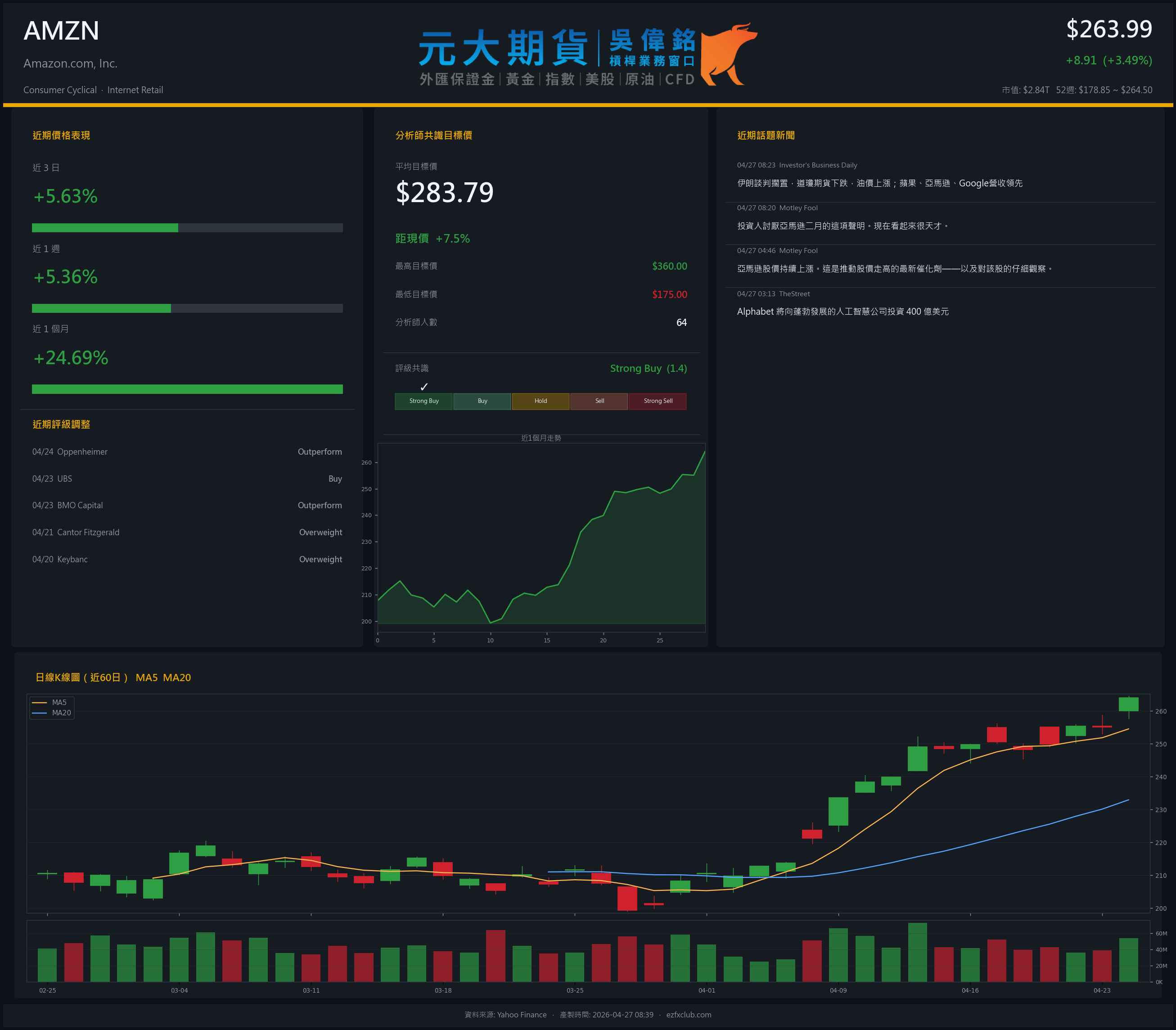This screenshot has width=1176, height=1030.
Task: Click the checkmark above the Strong Buy segment
Action: tap(424, 387)
